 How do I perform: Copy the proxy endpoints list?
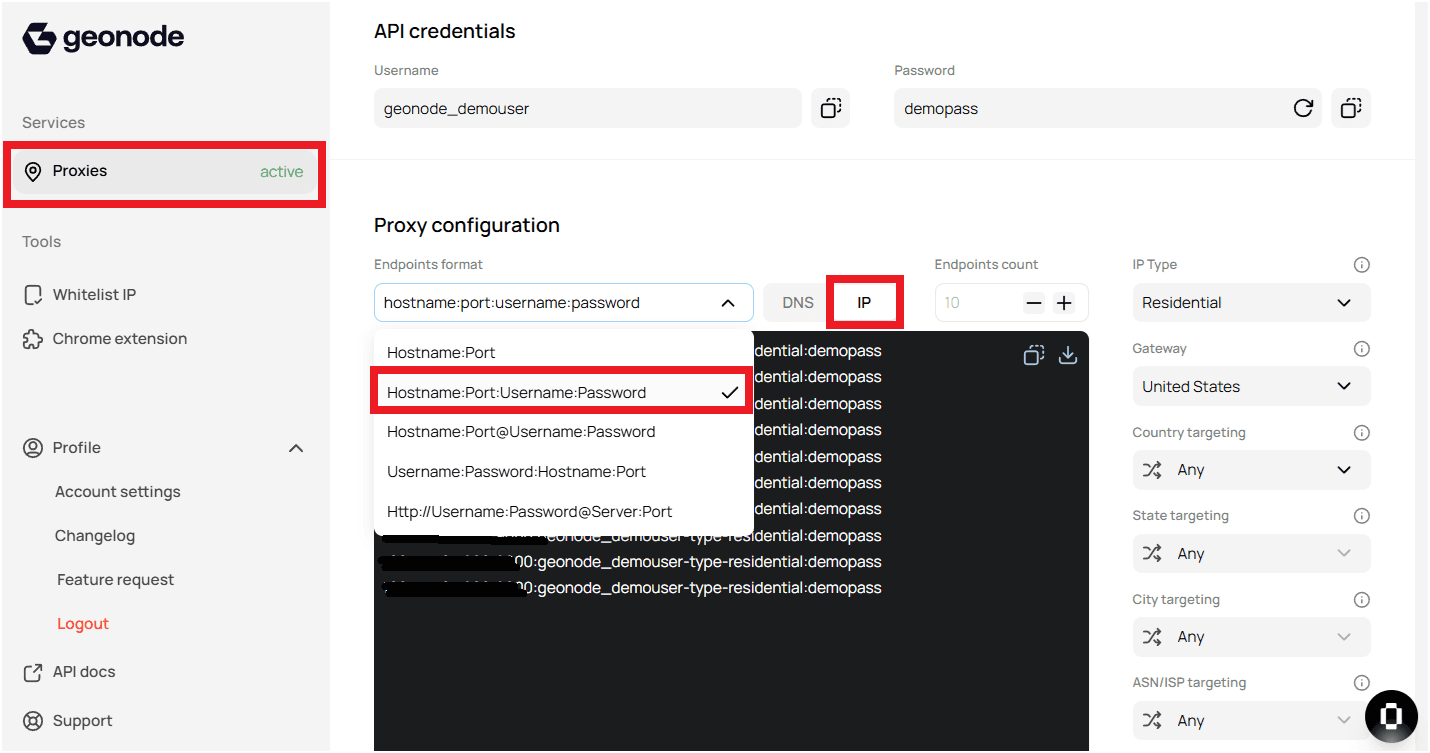pyautogui.click(x=1034, y=354)
